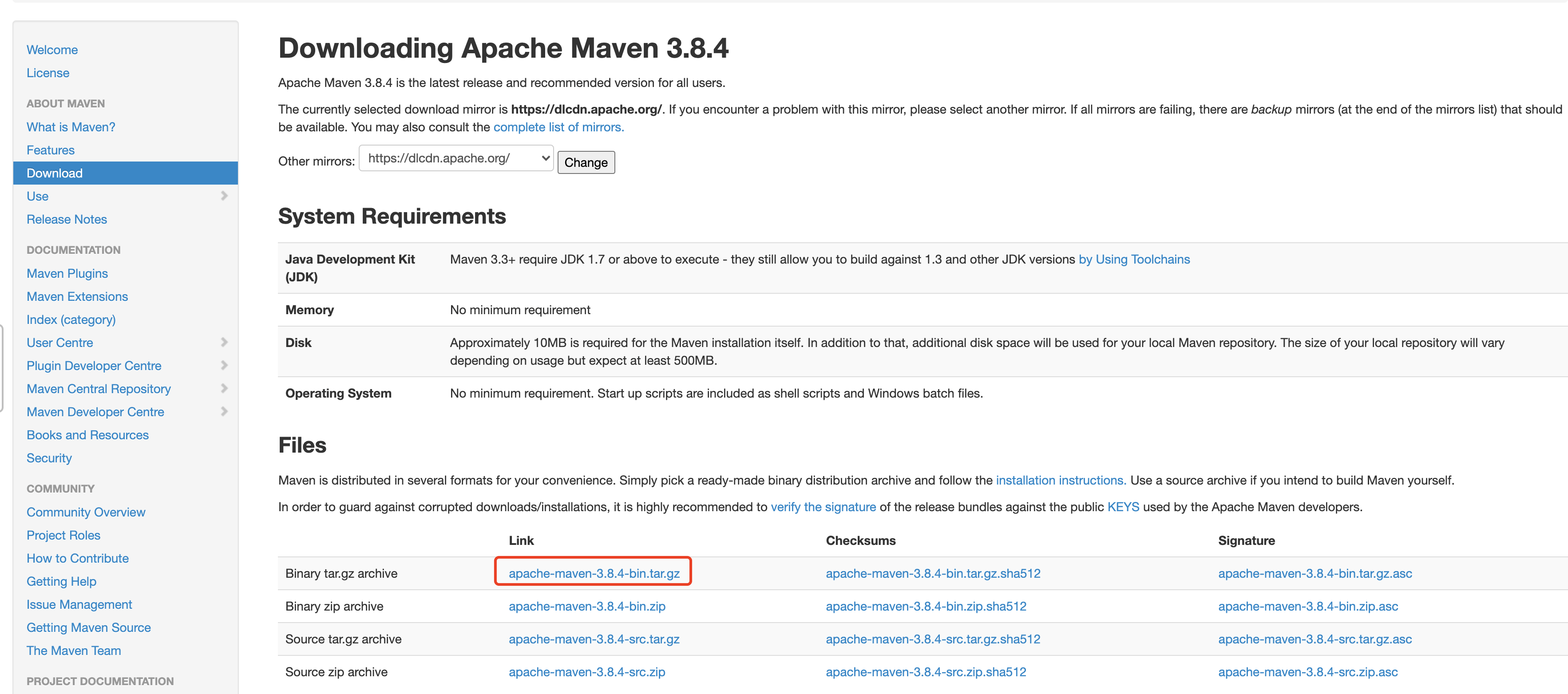Image resolution: width=1568 pixels, height=694 pixels.
Task: Expand the User Centre chevron
Action: tap(224, 343)
